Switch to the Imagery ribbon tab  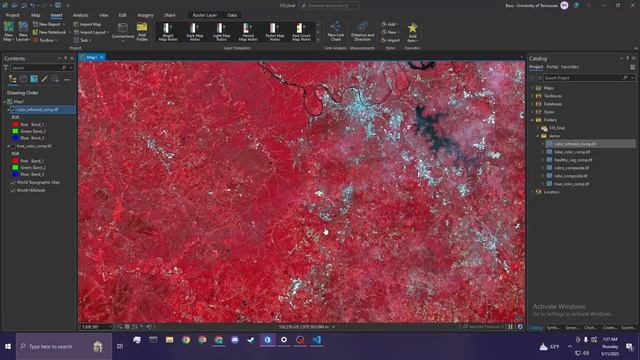145,15
